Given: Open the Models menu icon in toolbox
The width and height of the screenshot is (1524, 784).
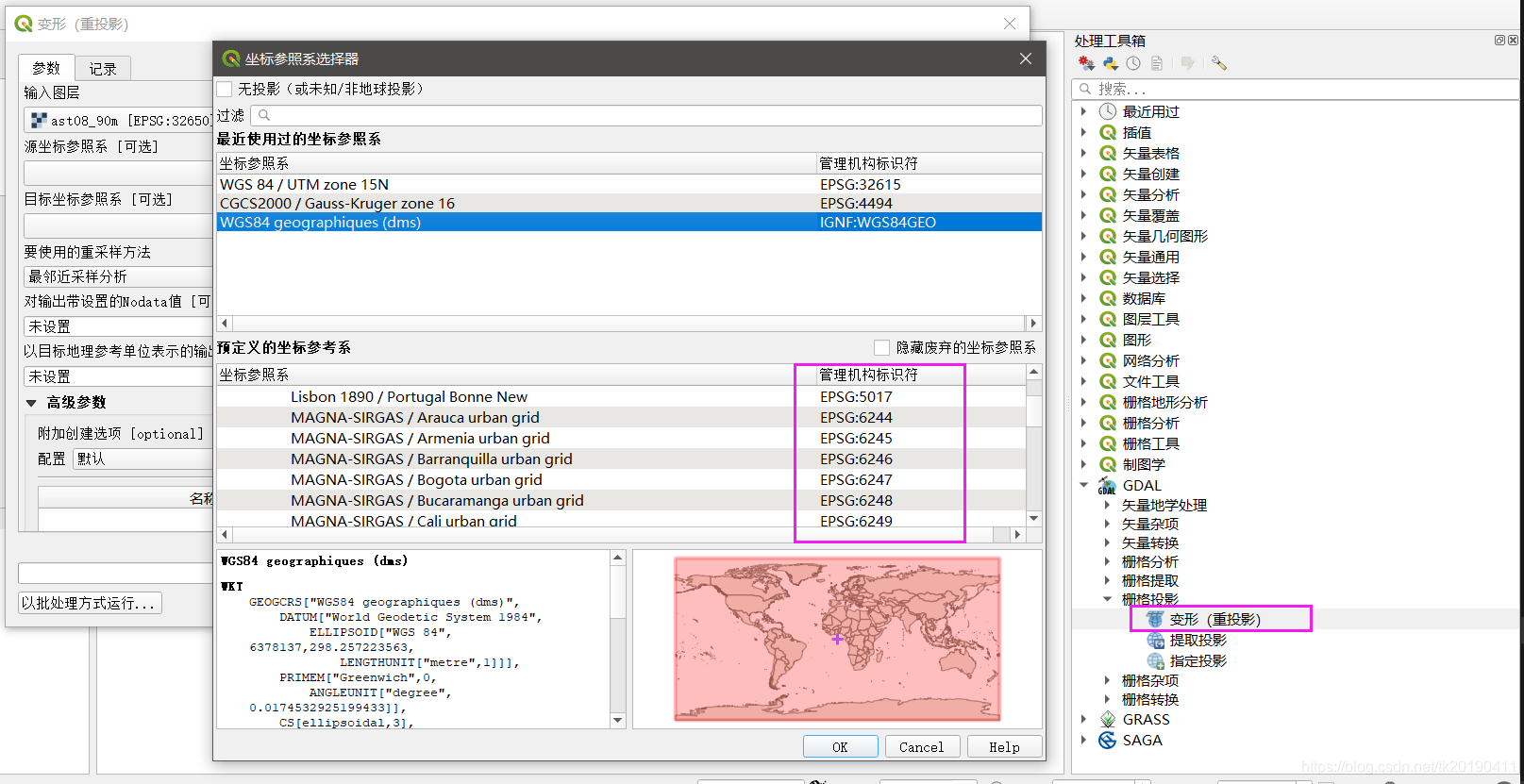Looking at the screenshot, I should pos(1086,63).
